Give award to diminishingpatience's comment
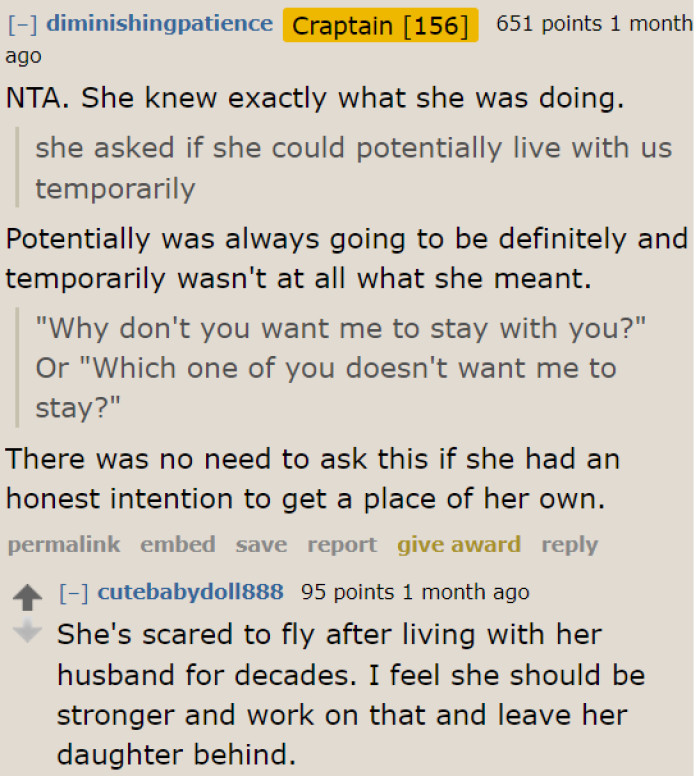This screenshot has height=776, width=700. pyautogui.click(x=459, y=545)
